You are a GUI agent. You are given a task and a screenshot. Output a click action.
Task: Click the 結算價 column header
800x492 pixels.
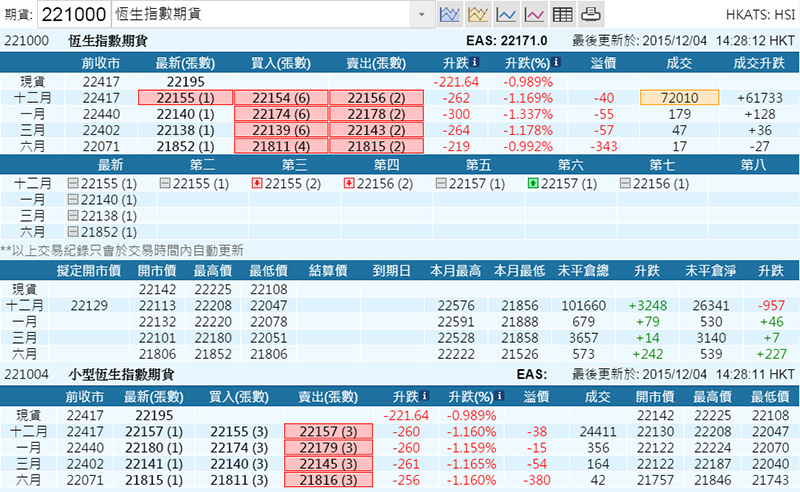(x=328, y=270)
